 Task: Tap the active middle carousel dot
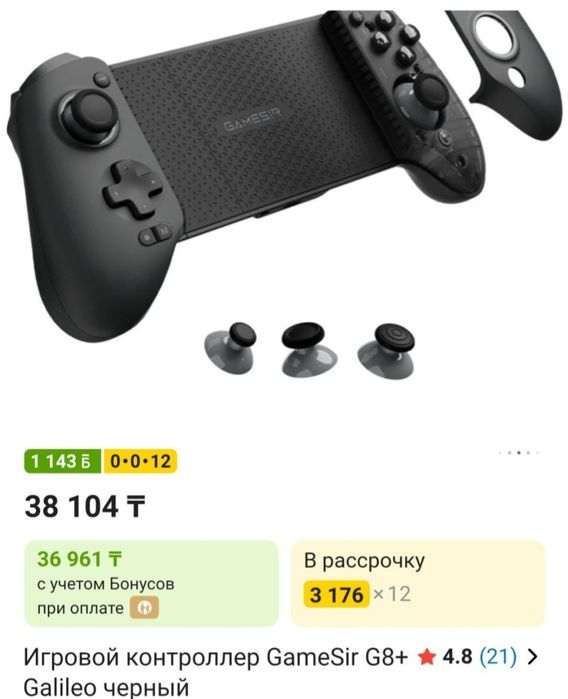[519, 453]
